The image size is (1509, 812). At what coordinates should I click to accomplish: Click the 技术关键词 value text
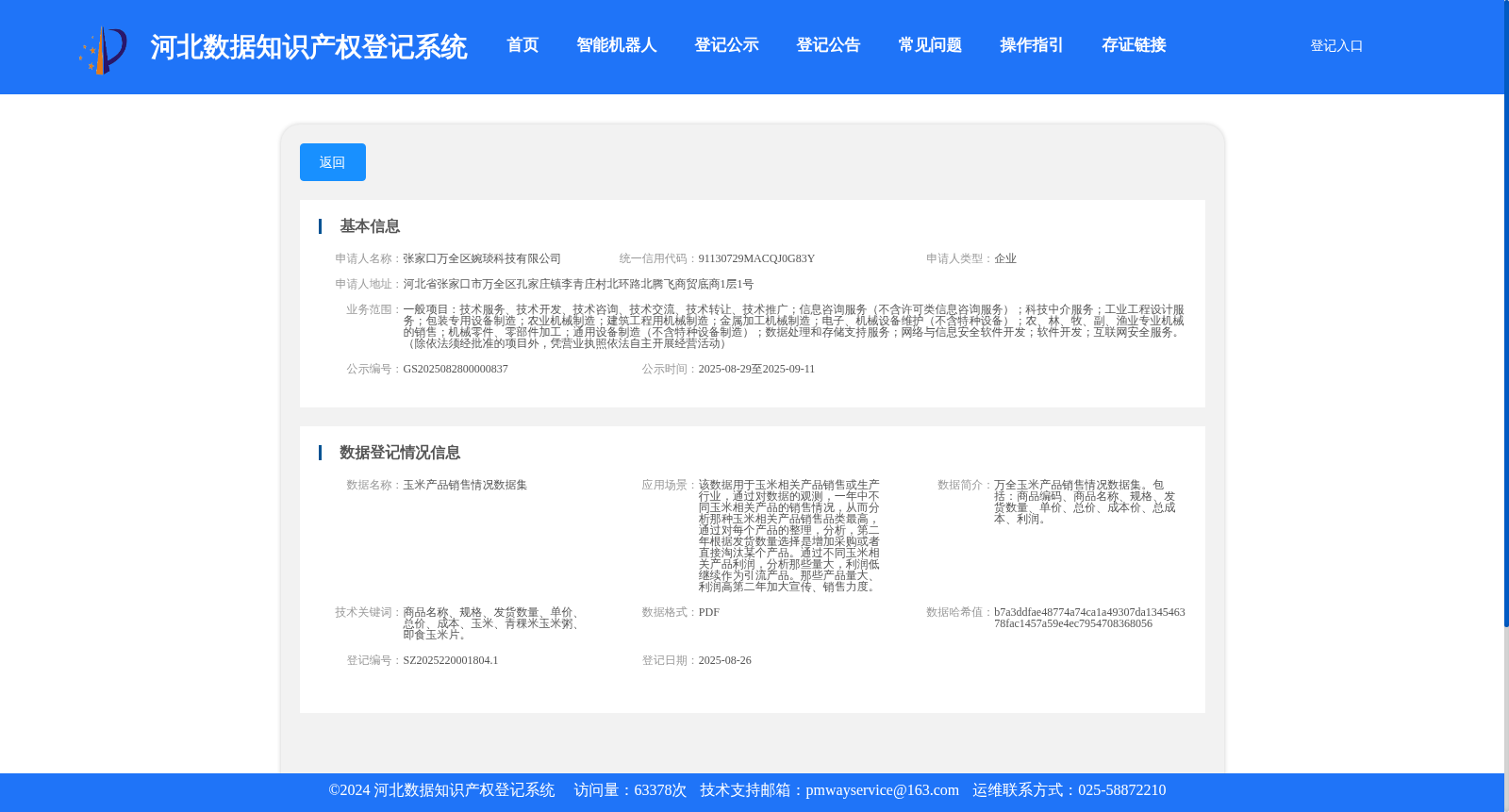pos(491,623)
